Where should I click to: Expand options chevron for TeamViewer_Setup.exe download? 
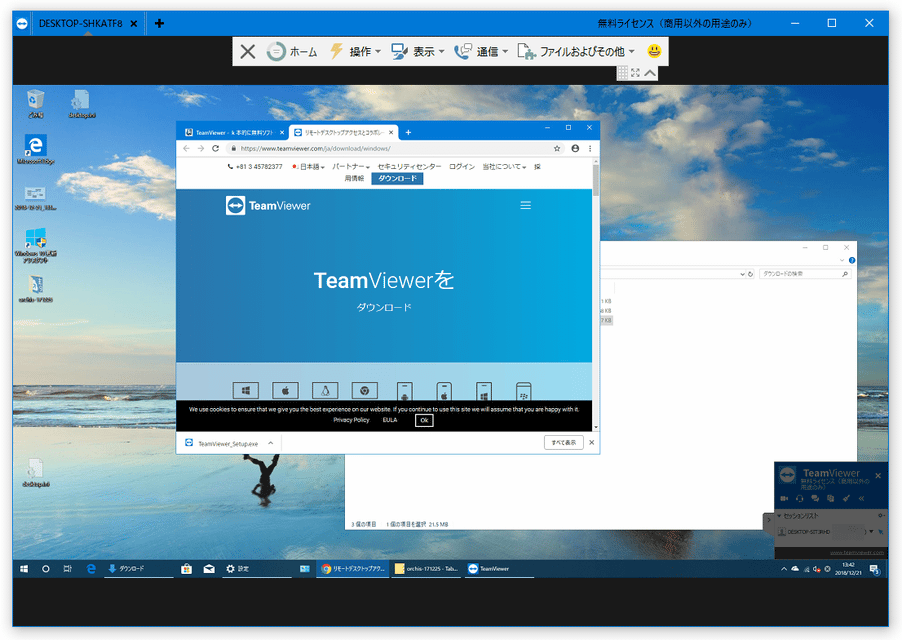[270, 443]
